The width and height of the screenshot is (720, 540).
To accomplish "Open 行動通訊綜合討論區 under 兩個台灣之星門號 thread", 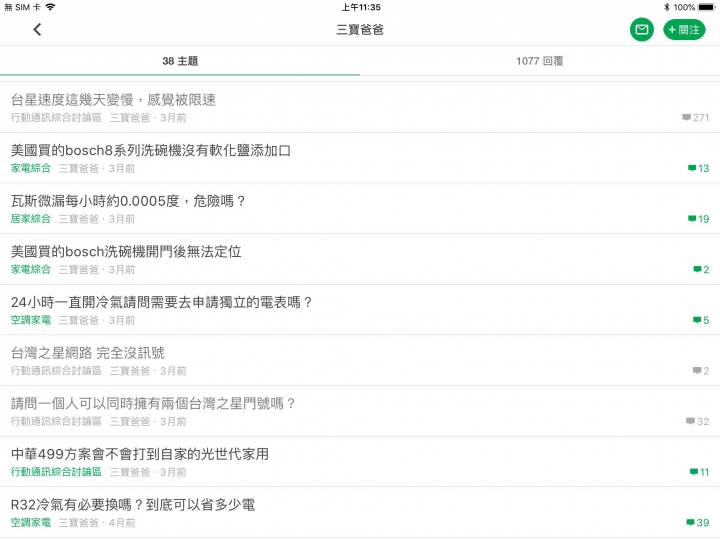I will 56,421.
